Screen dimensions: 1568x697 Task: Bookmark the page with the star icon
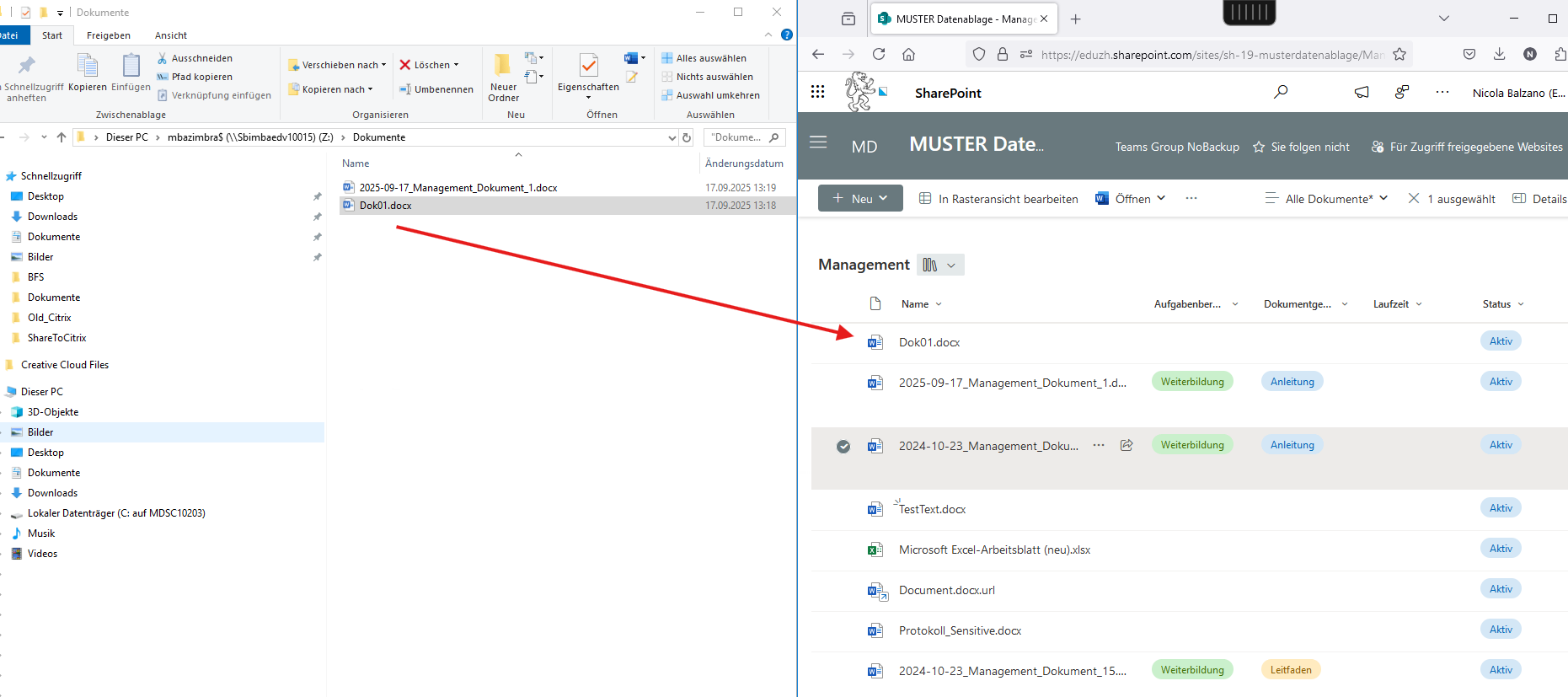(1399, 54)
